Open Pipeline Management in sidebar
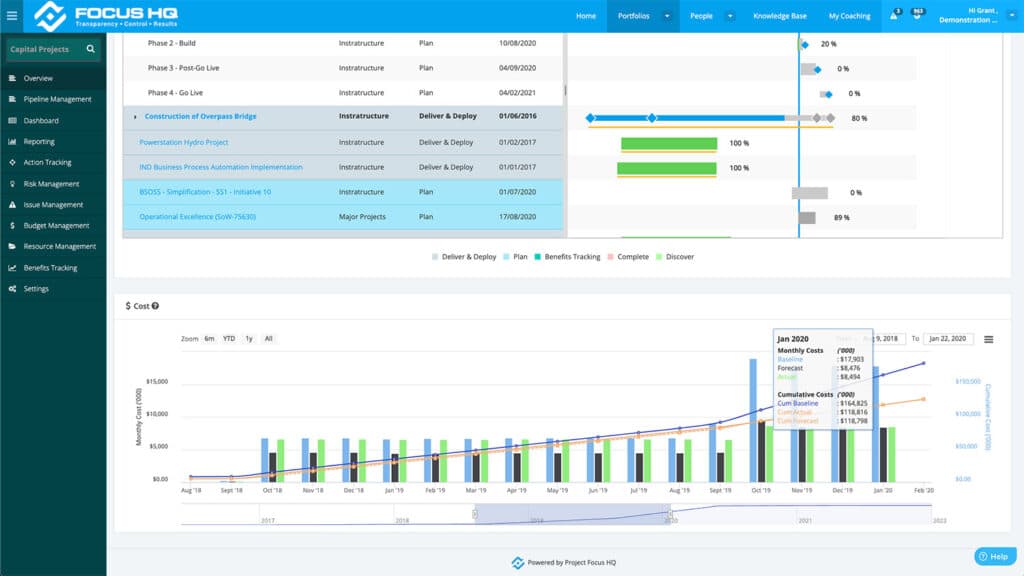Image resolution: width=1024 pixels, height=576 pixels. [57, 99]
